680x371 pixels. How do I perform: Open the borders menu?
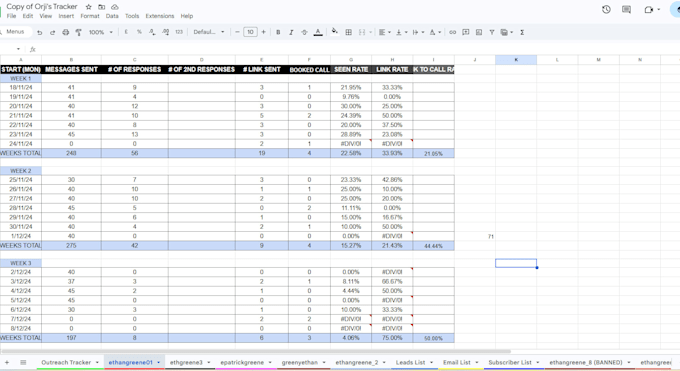(348, 32)
